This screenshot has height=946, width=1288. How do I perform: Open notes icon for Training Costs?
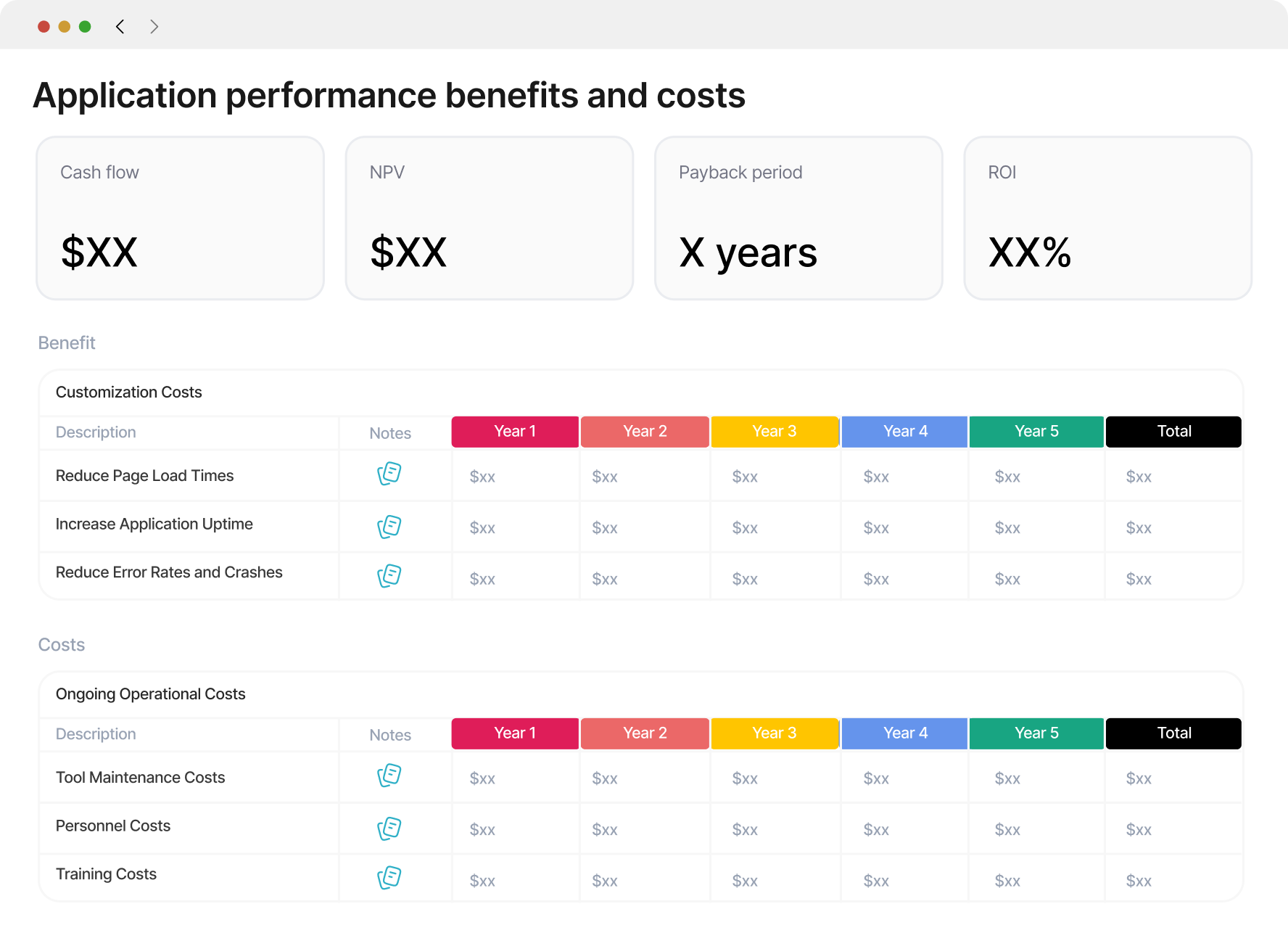389,878
